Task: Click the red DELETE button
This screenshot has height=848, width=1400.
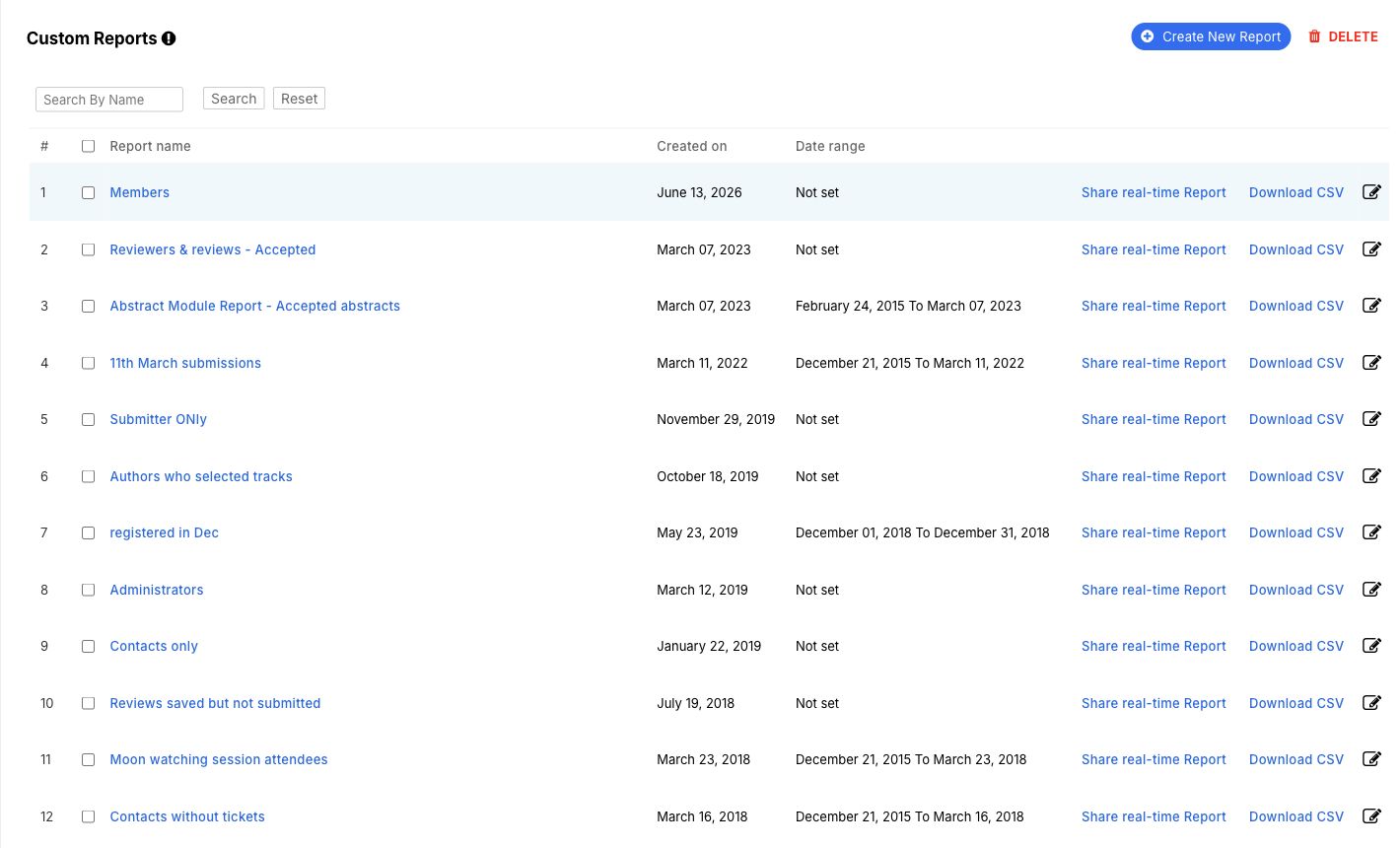Action: pyautogui.click(x=1343, y=36)
